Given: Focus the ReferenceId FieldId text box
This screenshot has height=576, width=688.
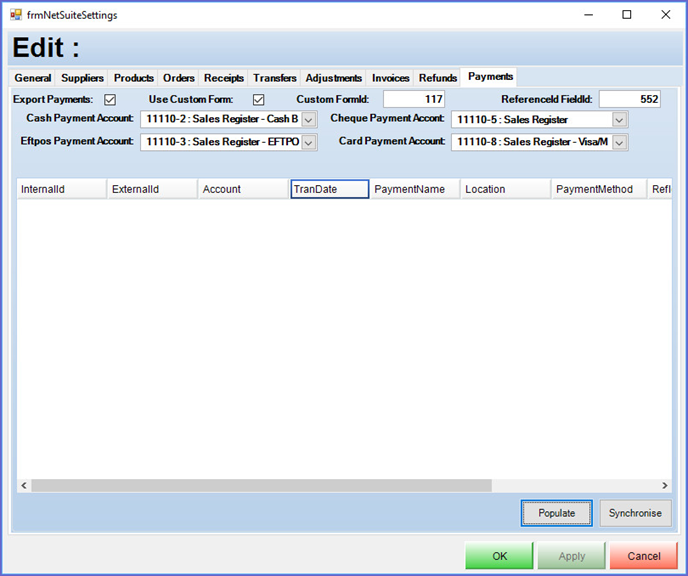Looking at the screenshot, I should tap(629, 99).
